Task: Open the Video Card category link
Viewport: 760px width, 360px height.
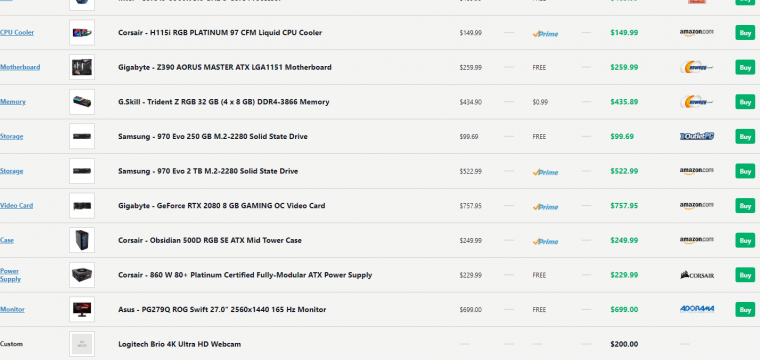Action: coord(16,205)
